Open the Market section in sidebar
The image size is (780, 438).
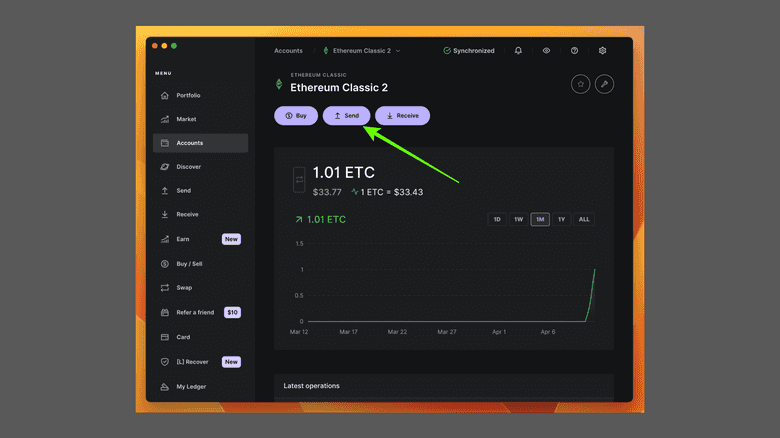tap(186, 119)
